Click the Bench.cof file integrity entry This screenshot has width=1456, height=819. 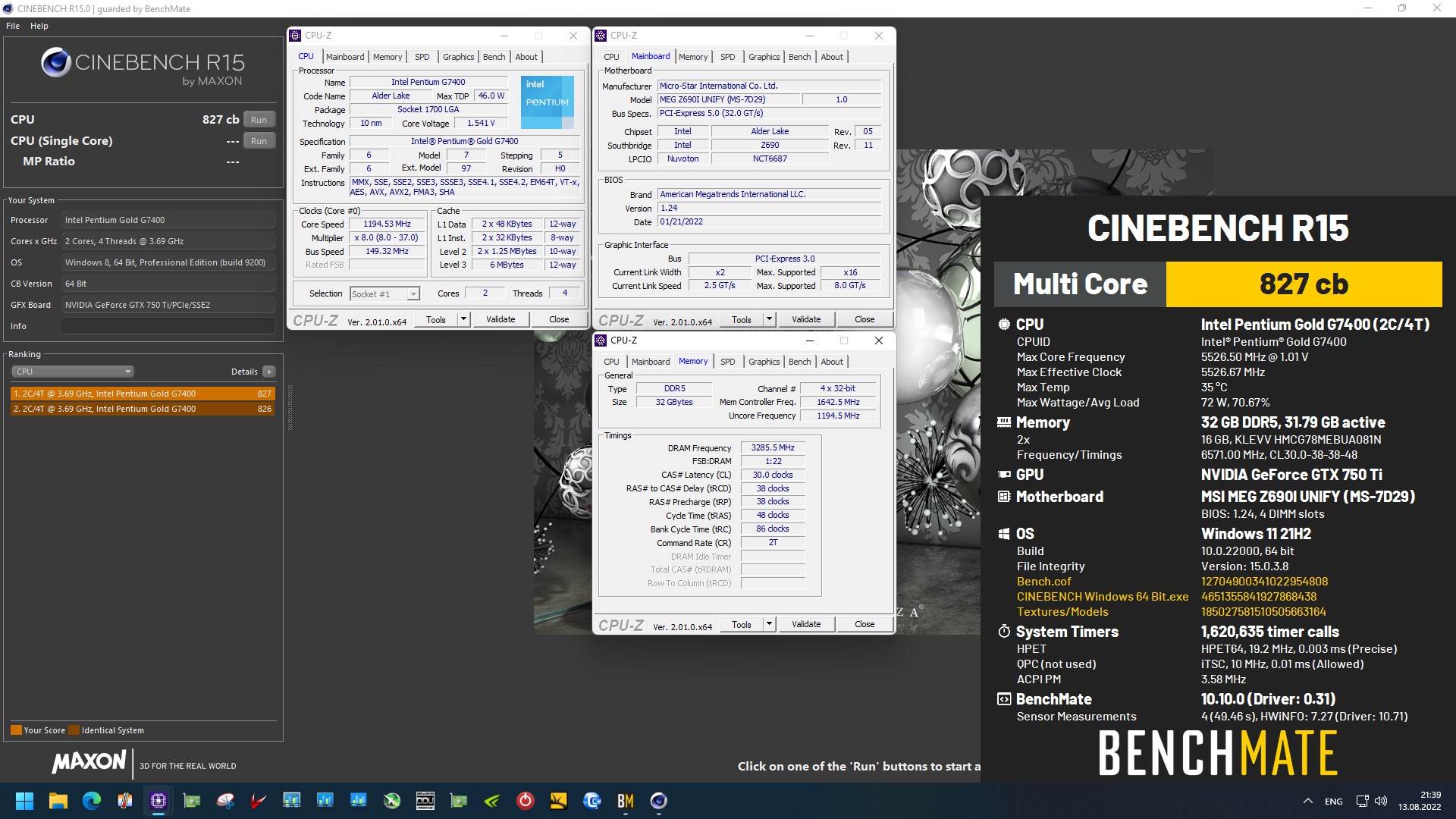click(1044, 582)
